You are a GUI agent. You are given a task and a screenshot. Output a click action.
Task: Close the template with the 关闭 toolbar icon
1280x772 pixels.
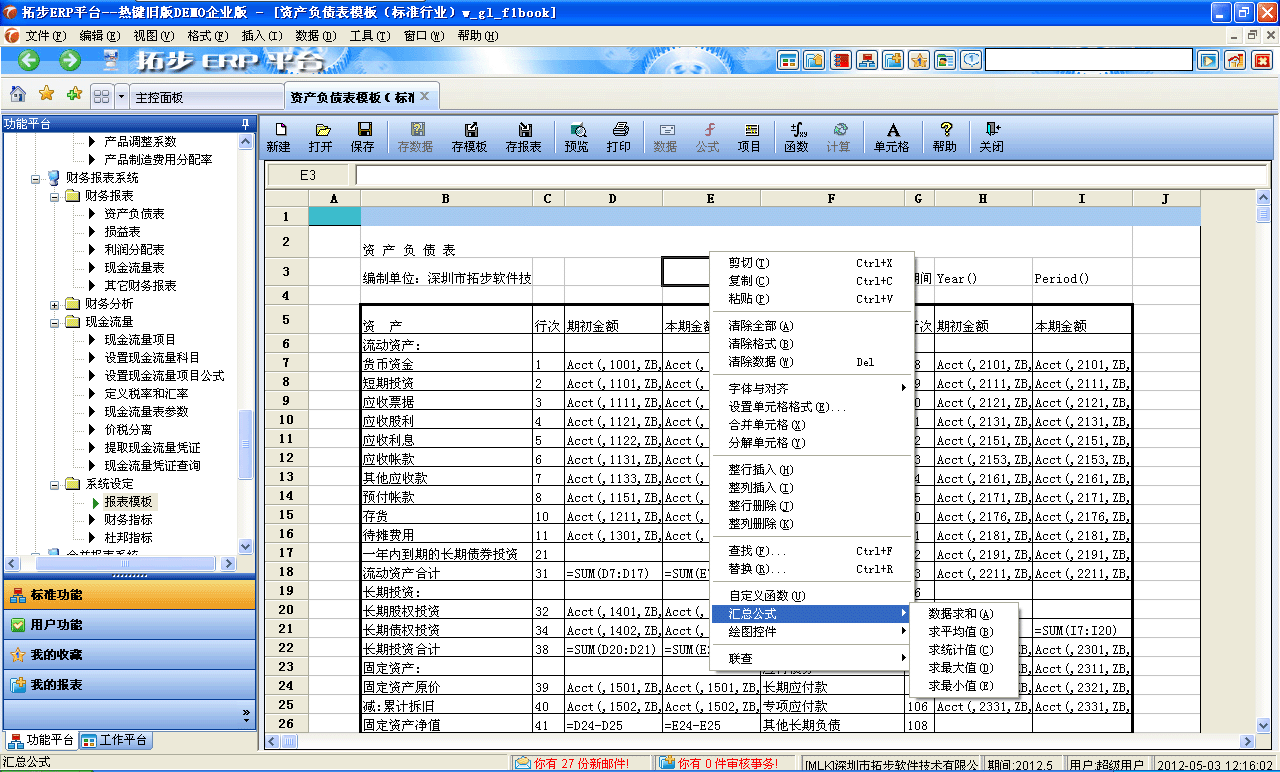coord(990,136)
